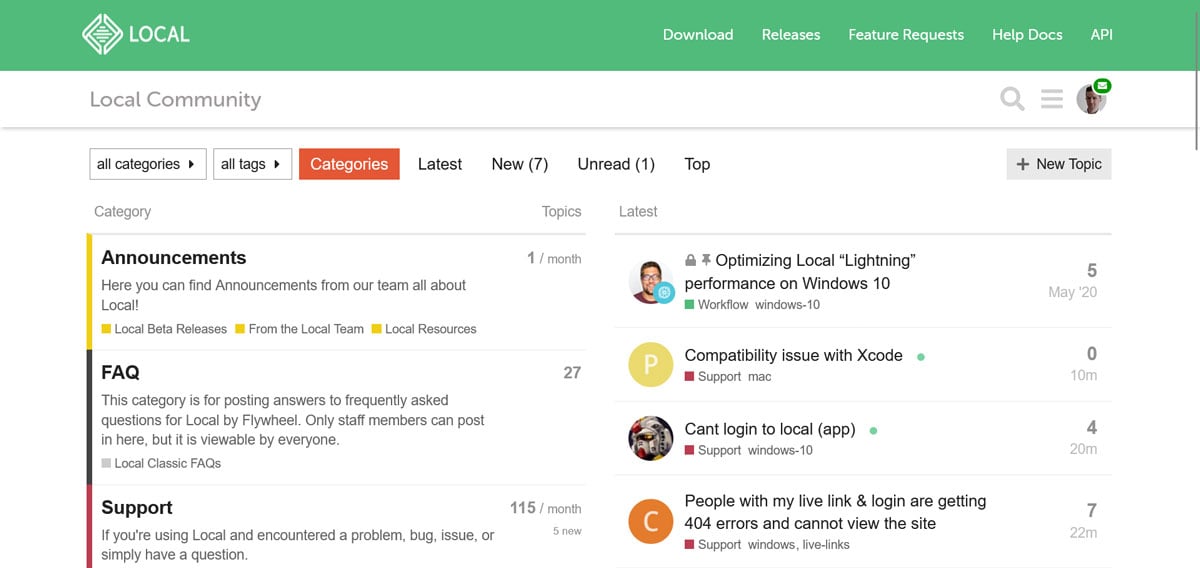
Task: Expand the all categories dropdown
Action: 146,164
